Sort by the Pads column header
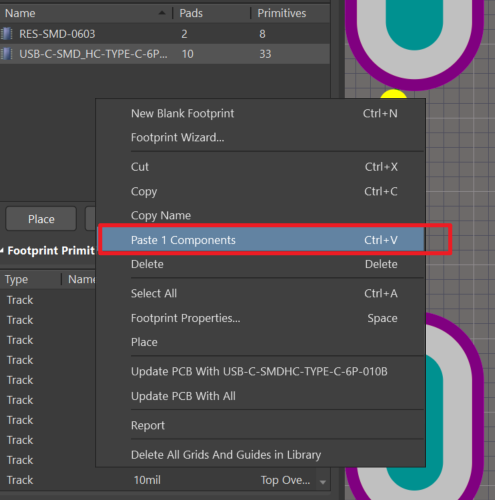Viewport: 495px width, 500px height. [x=211, y=13]
